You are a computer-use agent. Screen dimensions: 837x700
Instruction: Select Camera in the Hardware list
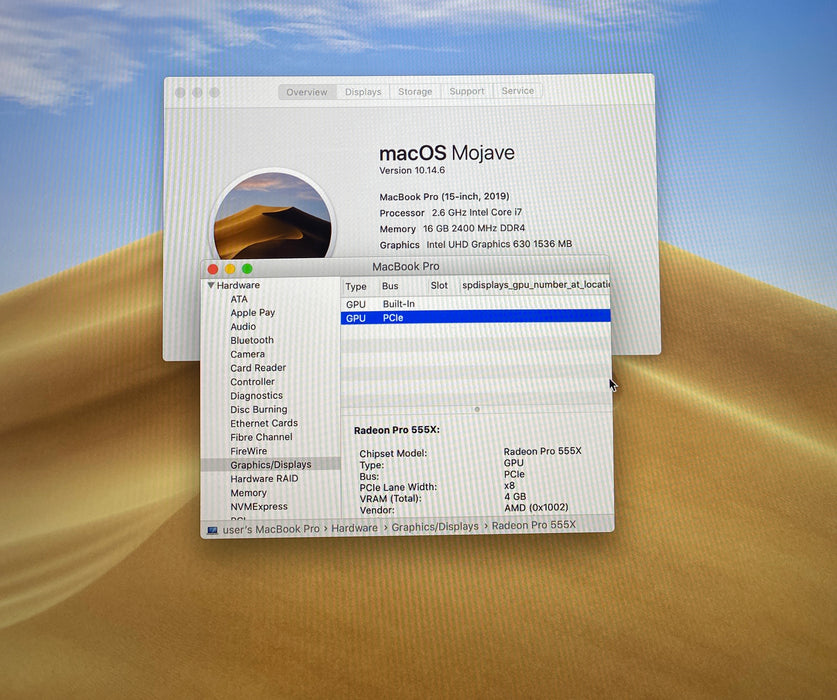pos(247,354)
